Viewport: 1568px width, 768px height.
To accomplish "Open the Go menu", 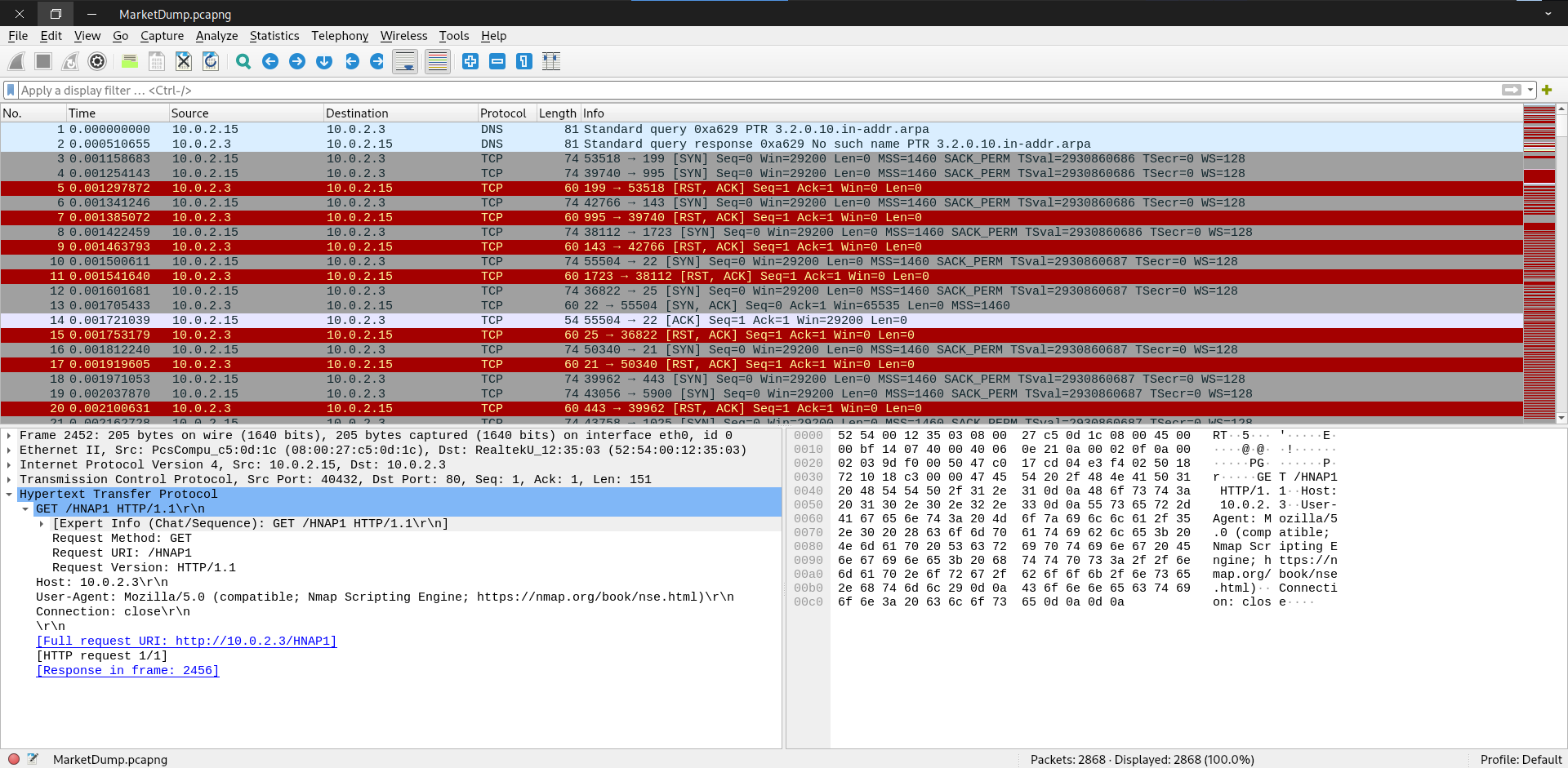I will (121, 36).
